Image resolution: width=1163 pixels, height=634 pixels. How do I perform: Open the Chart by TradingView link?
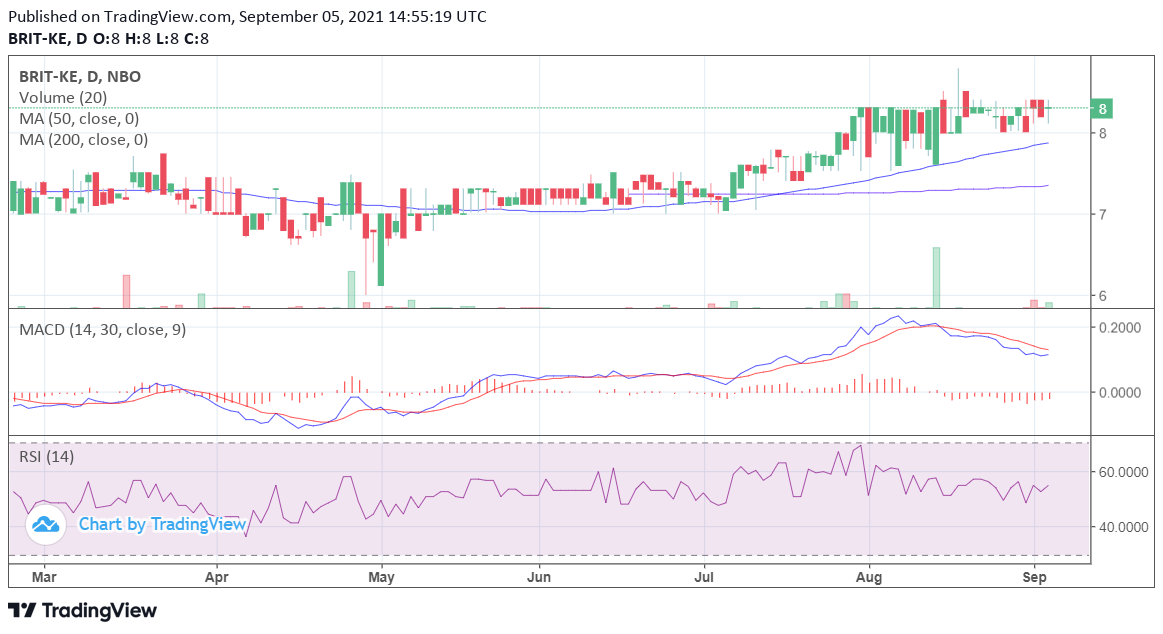[162, 524]
